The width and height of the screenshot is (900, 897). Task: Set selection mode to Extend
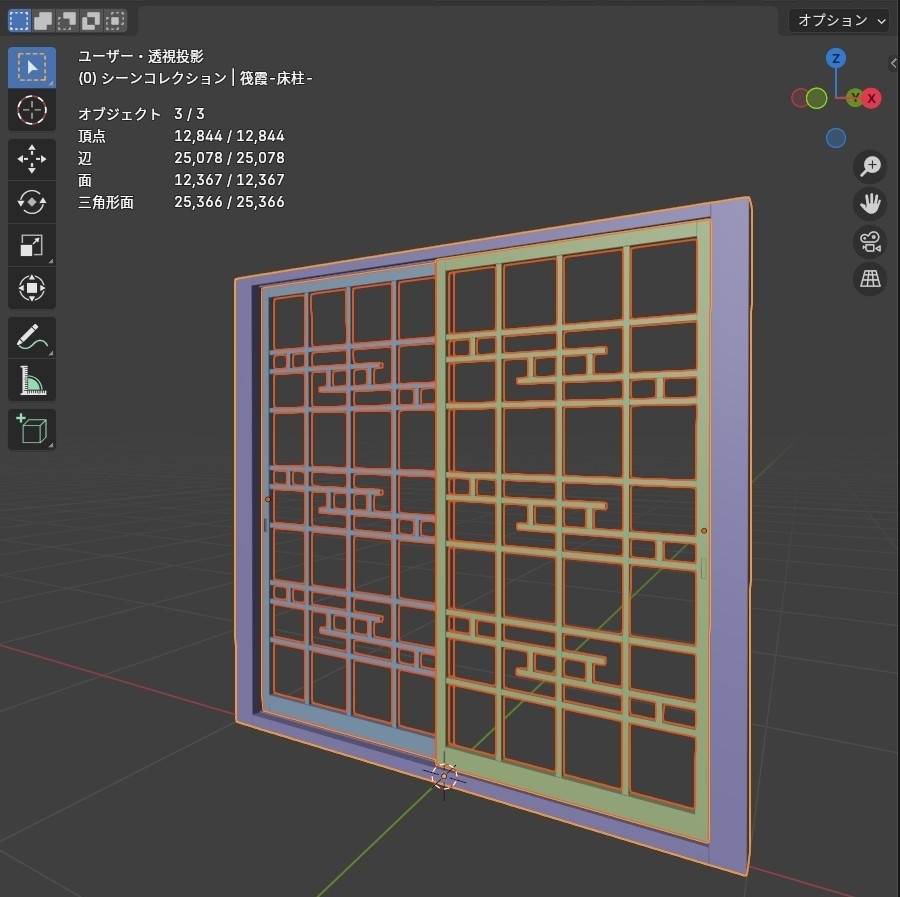[x=40, y=20]
